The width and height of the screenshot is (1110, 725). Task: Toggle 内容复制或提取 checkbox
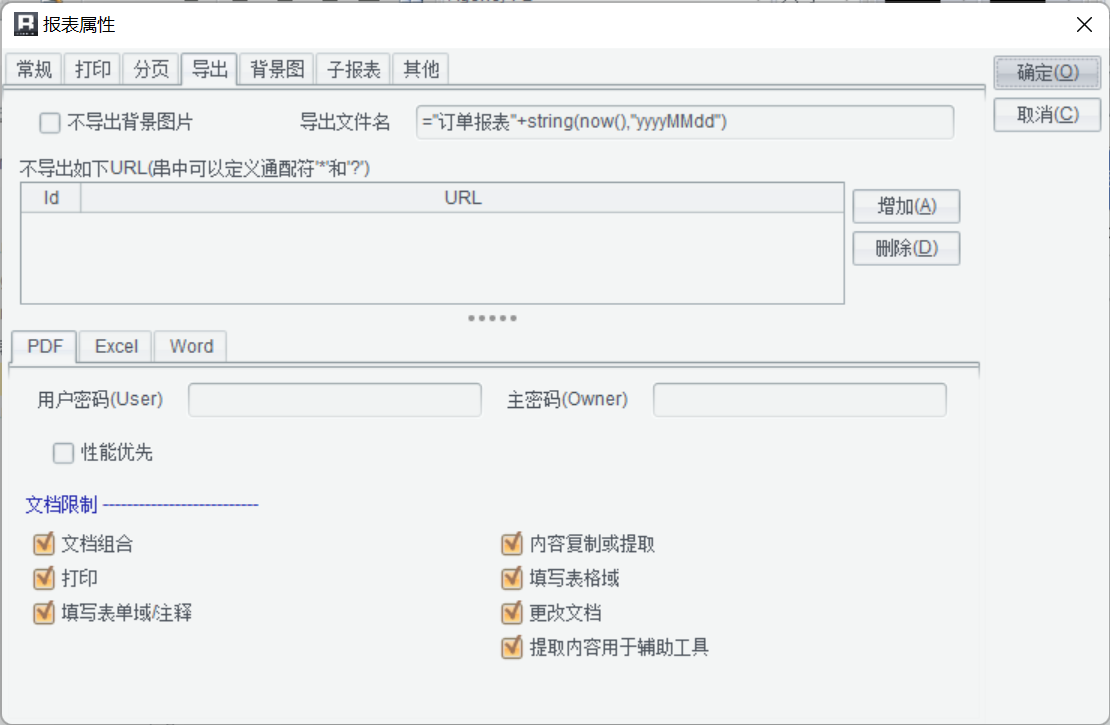point(512,544)
